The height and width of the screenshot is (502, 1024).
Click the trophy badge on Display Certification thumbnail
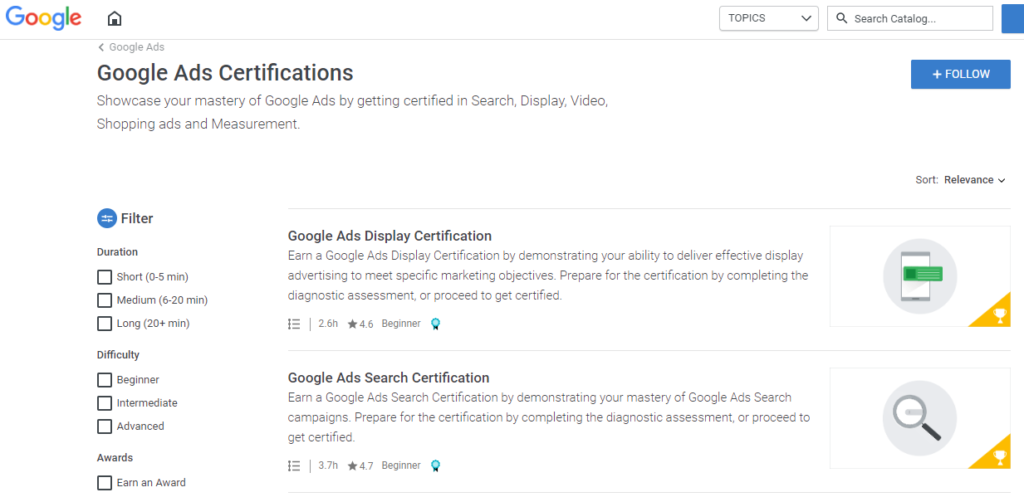(999, 316)
